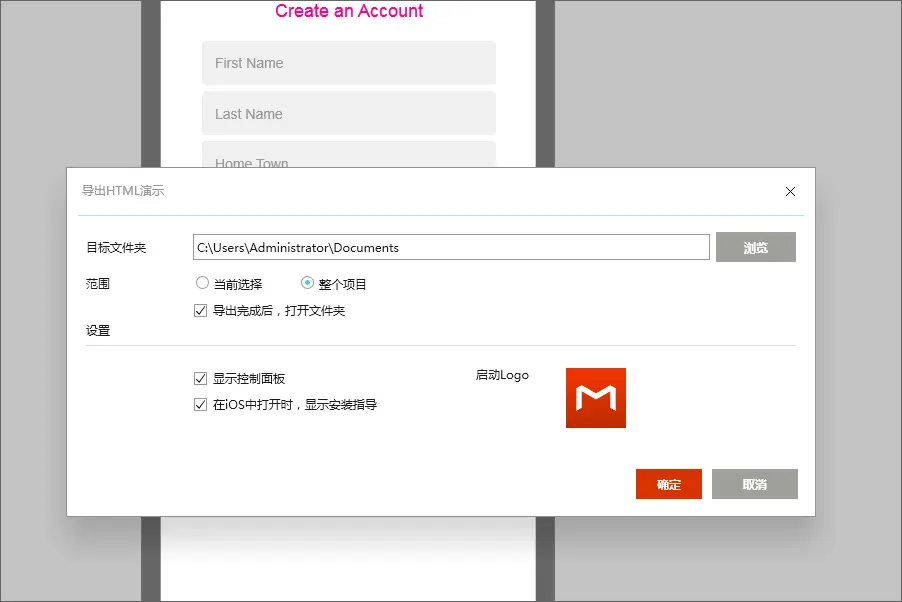Screen dimensions: 902x602
Task: Click the 启动Logo label
Action: click(502, 375)
